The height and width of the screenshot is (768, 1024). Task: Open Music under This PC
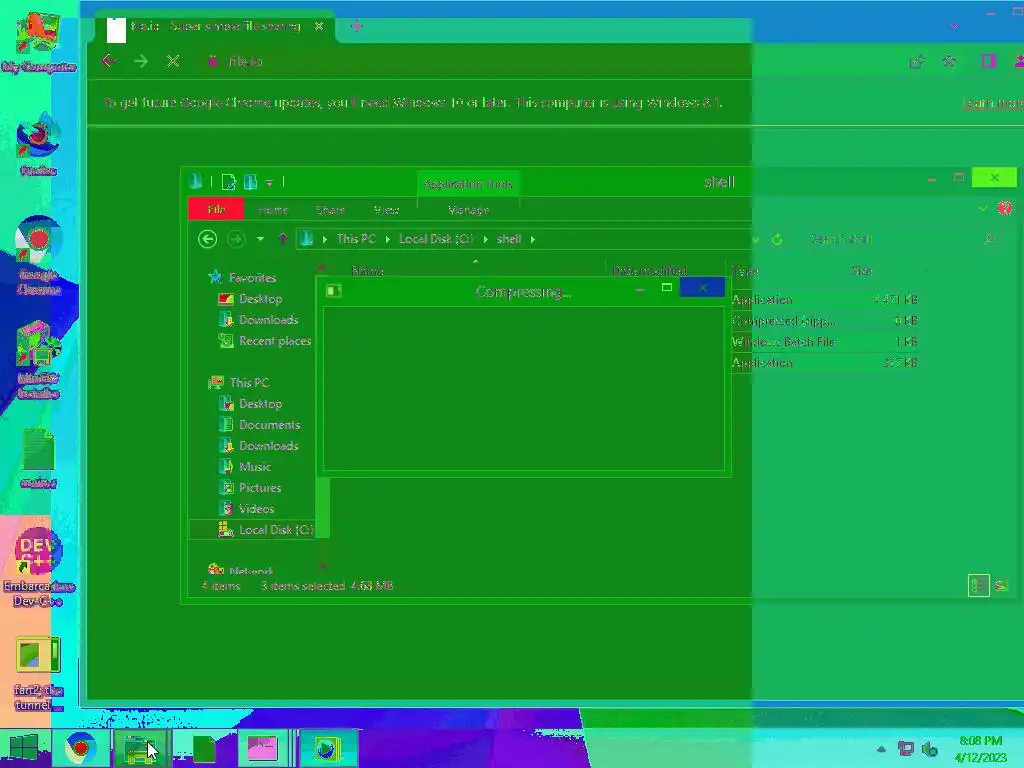pos(255,466)
